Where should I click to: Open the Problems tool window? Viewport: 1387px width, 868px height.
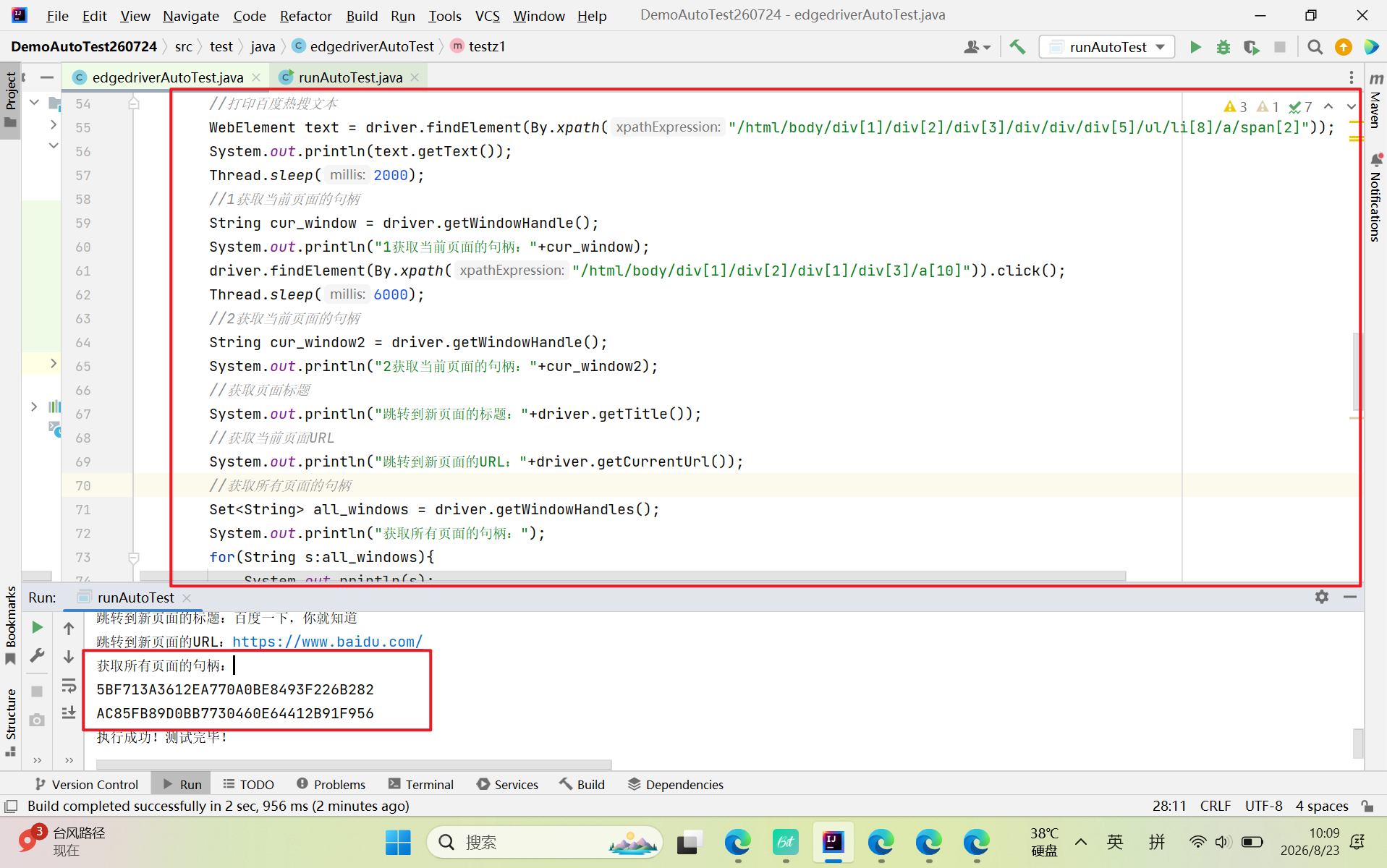point(331,784)
